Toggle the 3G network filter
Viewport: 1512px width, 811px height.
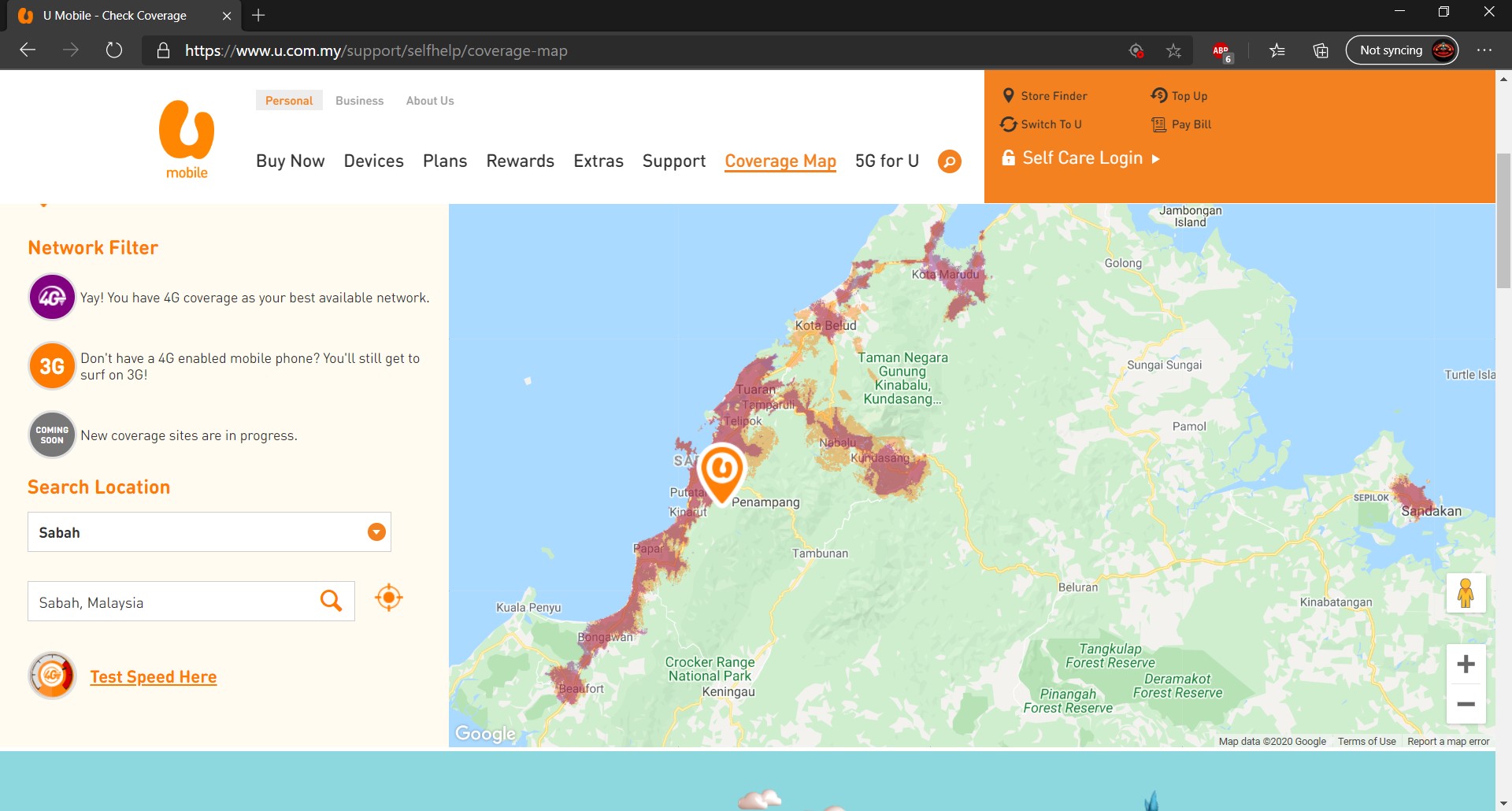click(52, 366)
